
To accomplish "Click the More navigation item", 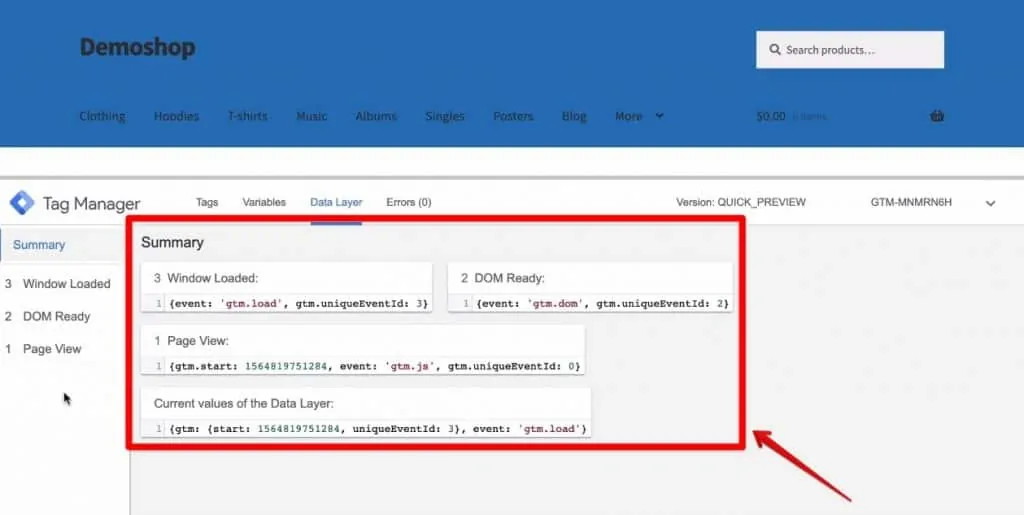I will click(x=629, y=116).
